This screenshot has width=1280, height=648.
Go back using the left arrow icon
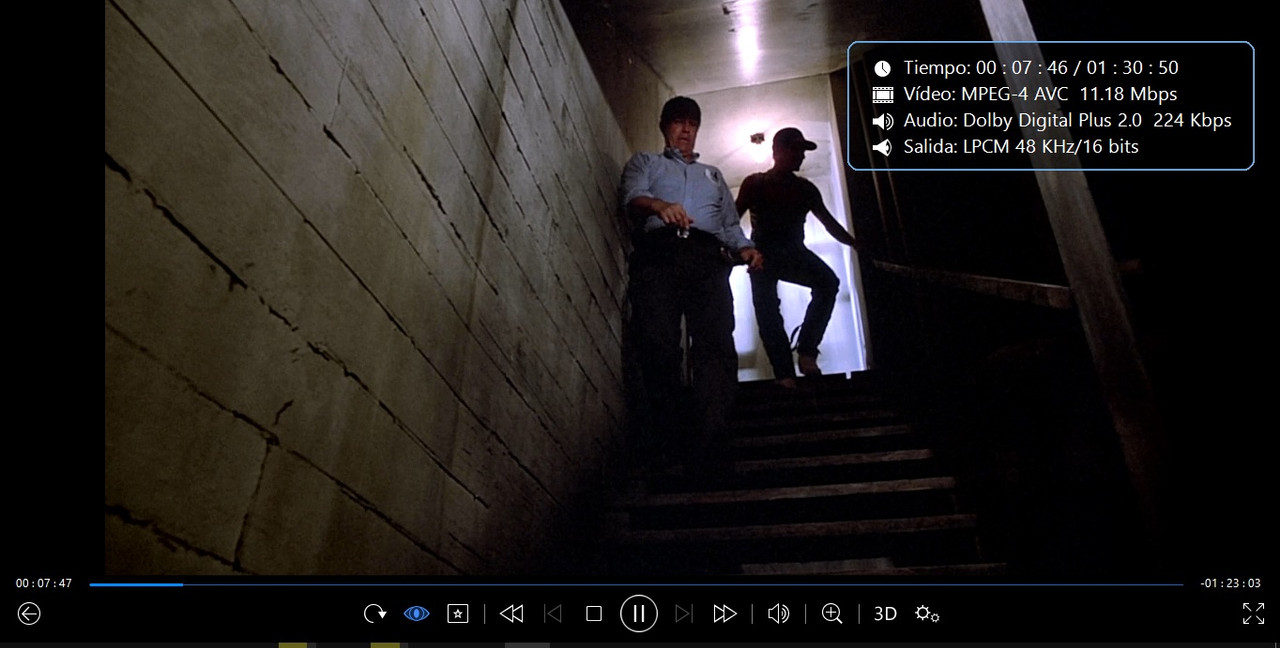(29, 613)
